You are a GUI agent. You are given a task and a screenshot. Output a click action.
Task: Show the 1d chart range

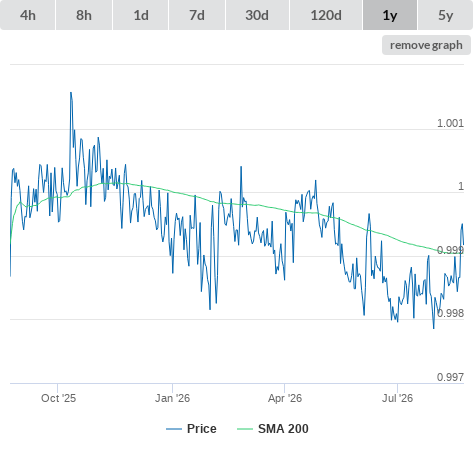(141, 15)
